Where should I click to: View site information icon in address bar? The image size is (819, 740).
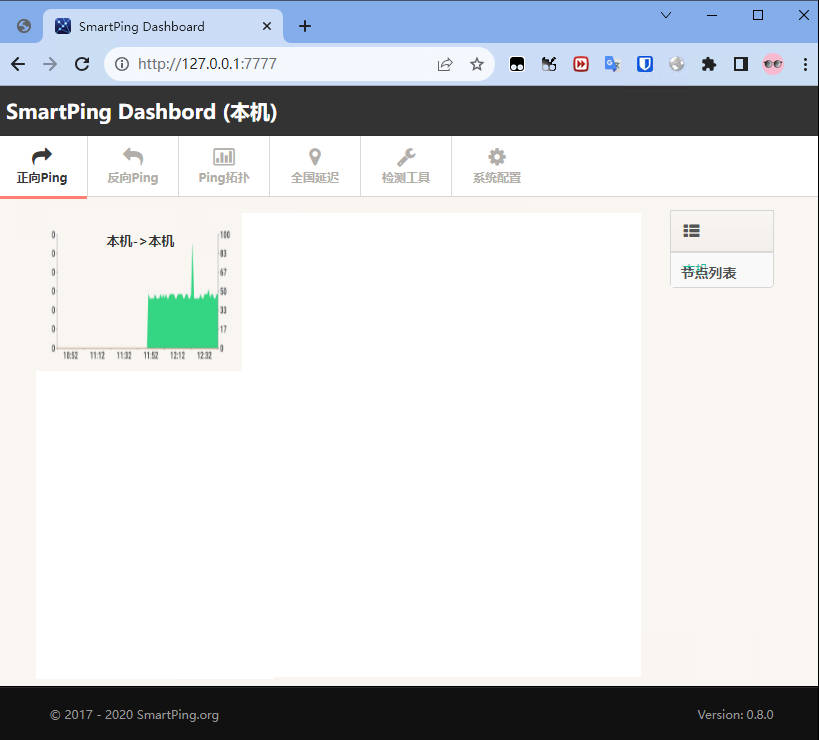tap(122, 64)
